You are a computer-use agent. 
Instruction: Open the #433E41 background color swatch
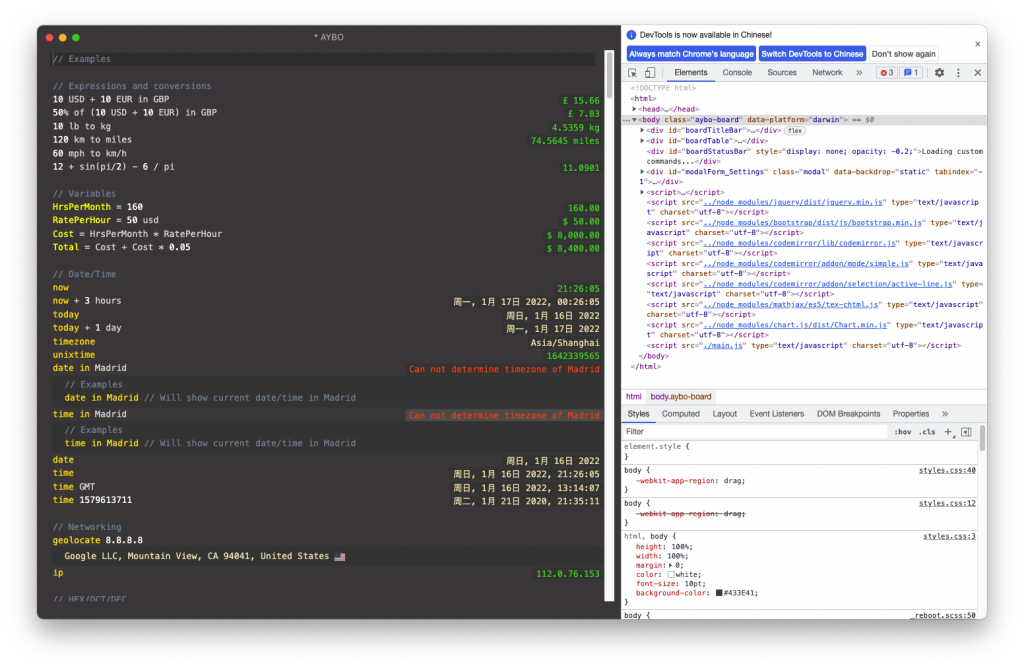(719, 593)
